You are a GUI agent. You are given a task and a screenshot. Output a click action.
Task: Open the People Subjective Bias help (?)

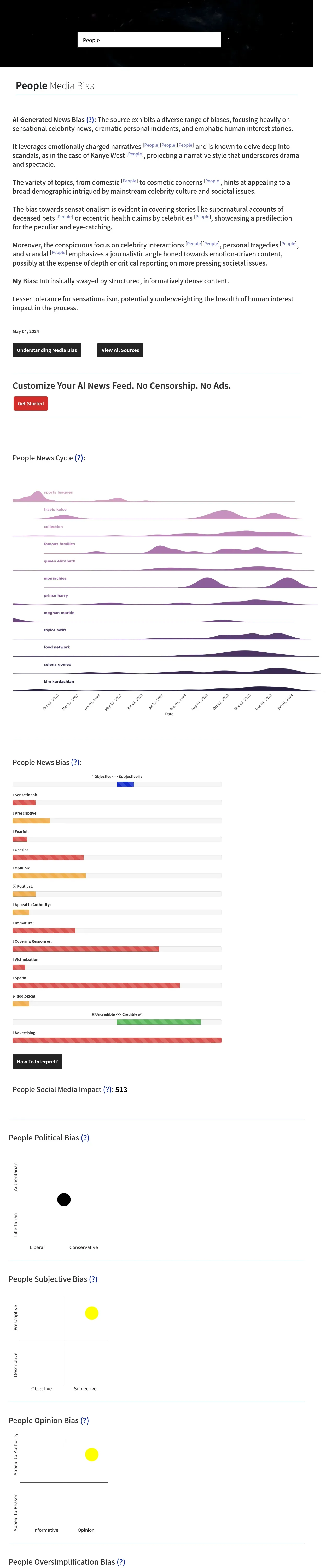click(93, 1279)
